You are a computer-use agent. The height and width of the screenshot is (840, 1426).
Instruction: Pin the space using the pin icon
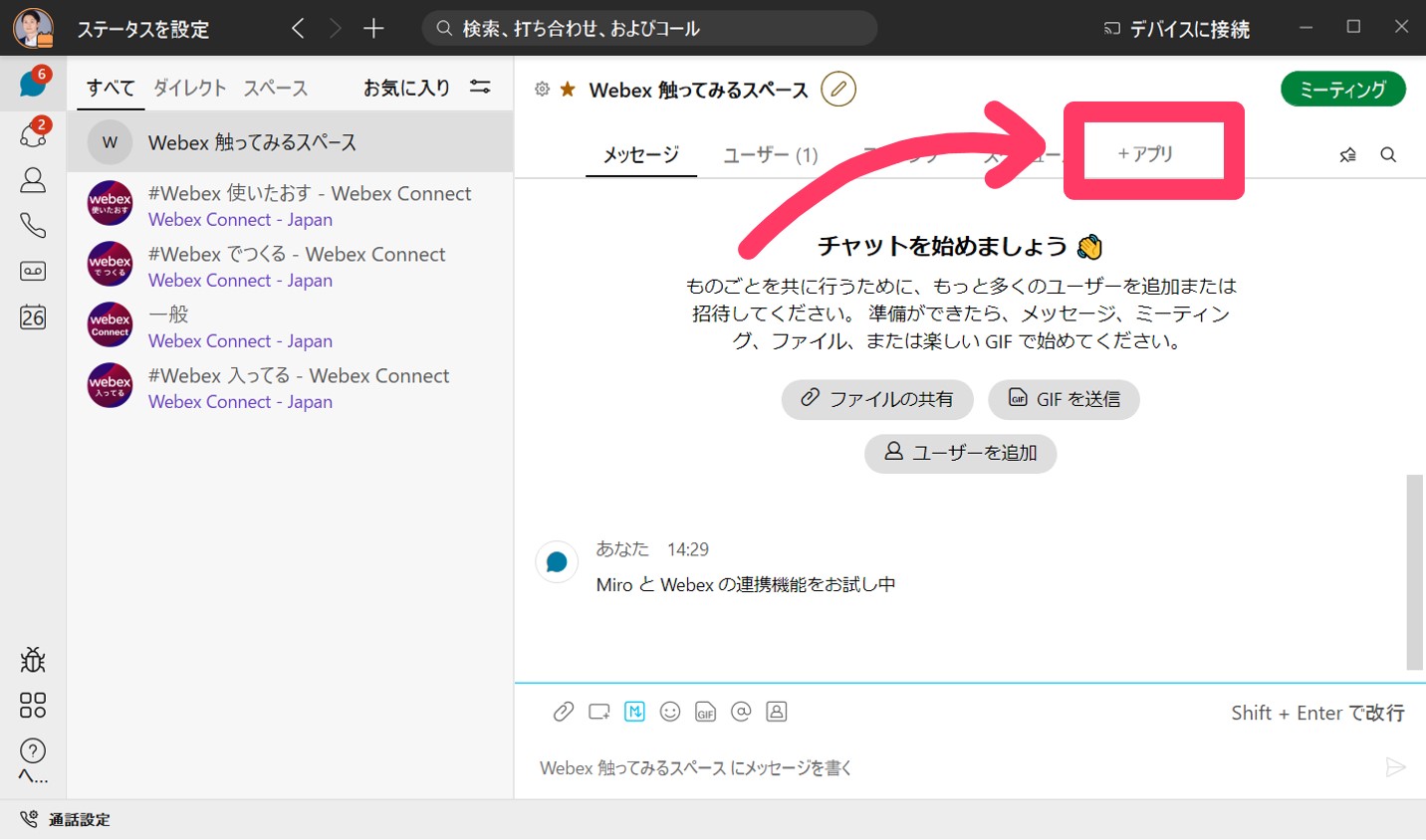tap(1347, 155)
